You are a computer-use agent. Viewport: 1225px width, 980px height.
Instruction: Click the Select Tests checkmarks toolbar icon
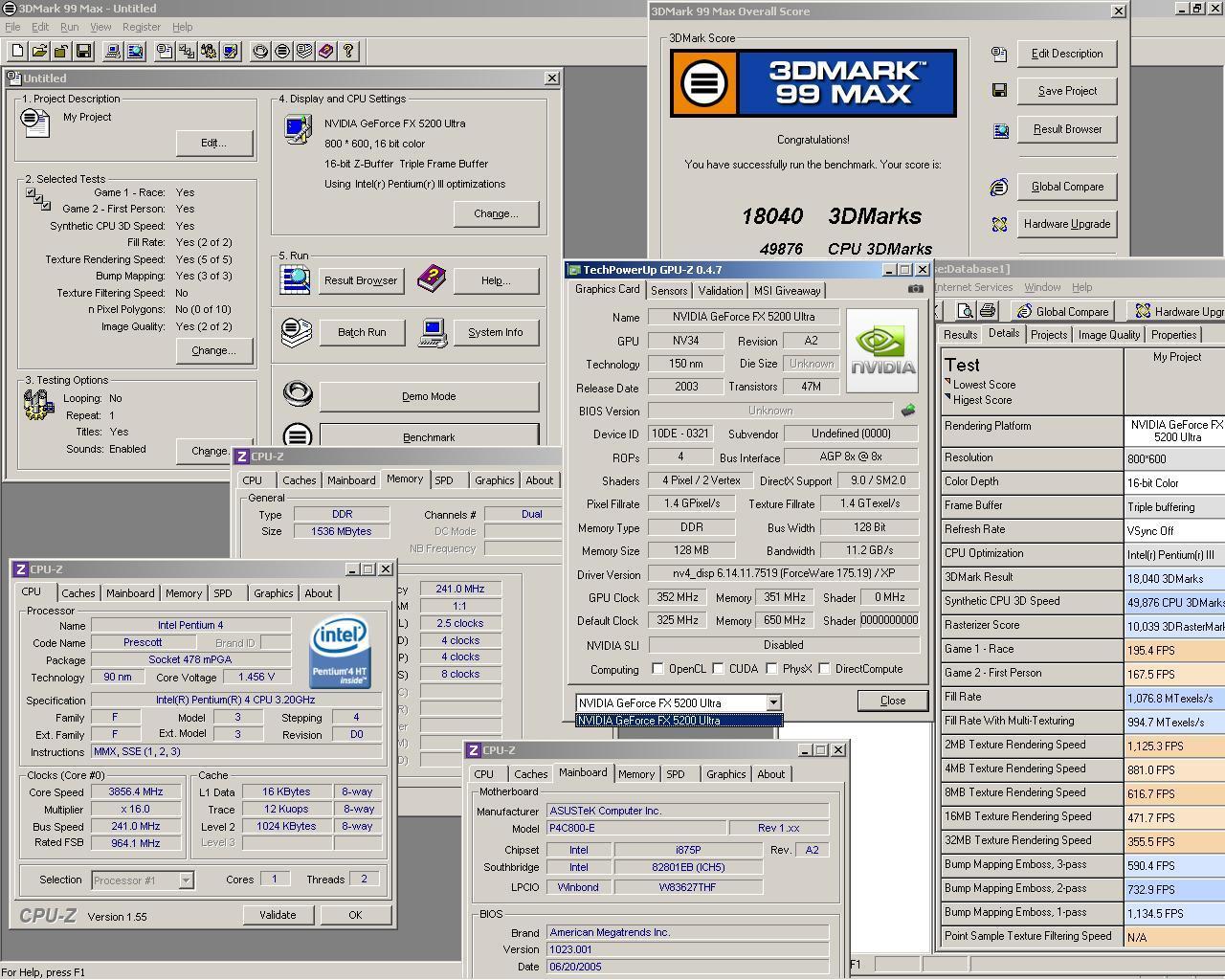point(187,51)
